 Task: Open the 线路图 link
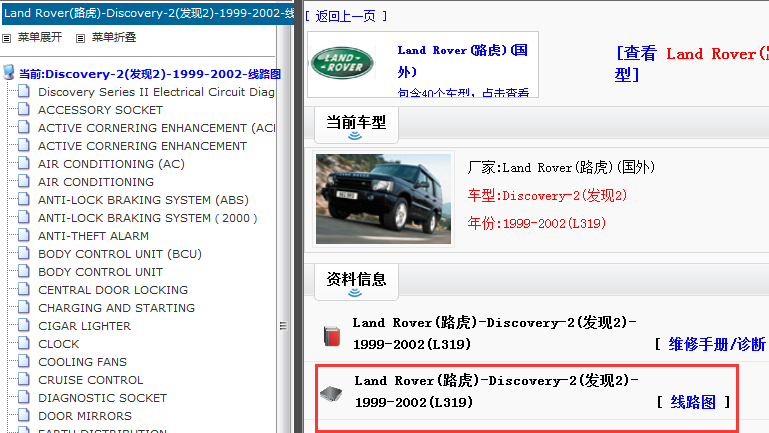[x=693, y=402]
